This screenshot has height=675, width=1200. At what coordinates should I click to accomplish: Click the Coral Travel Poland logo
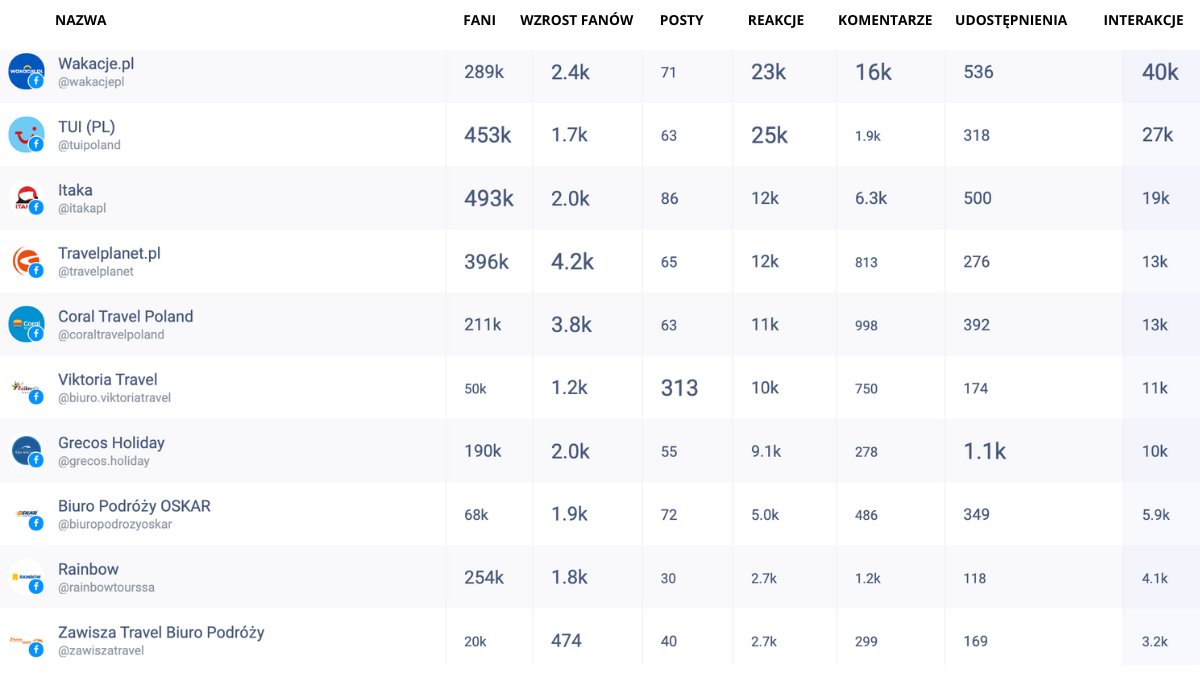tap(26, 324)
